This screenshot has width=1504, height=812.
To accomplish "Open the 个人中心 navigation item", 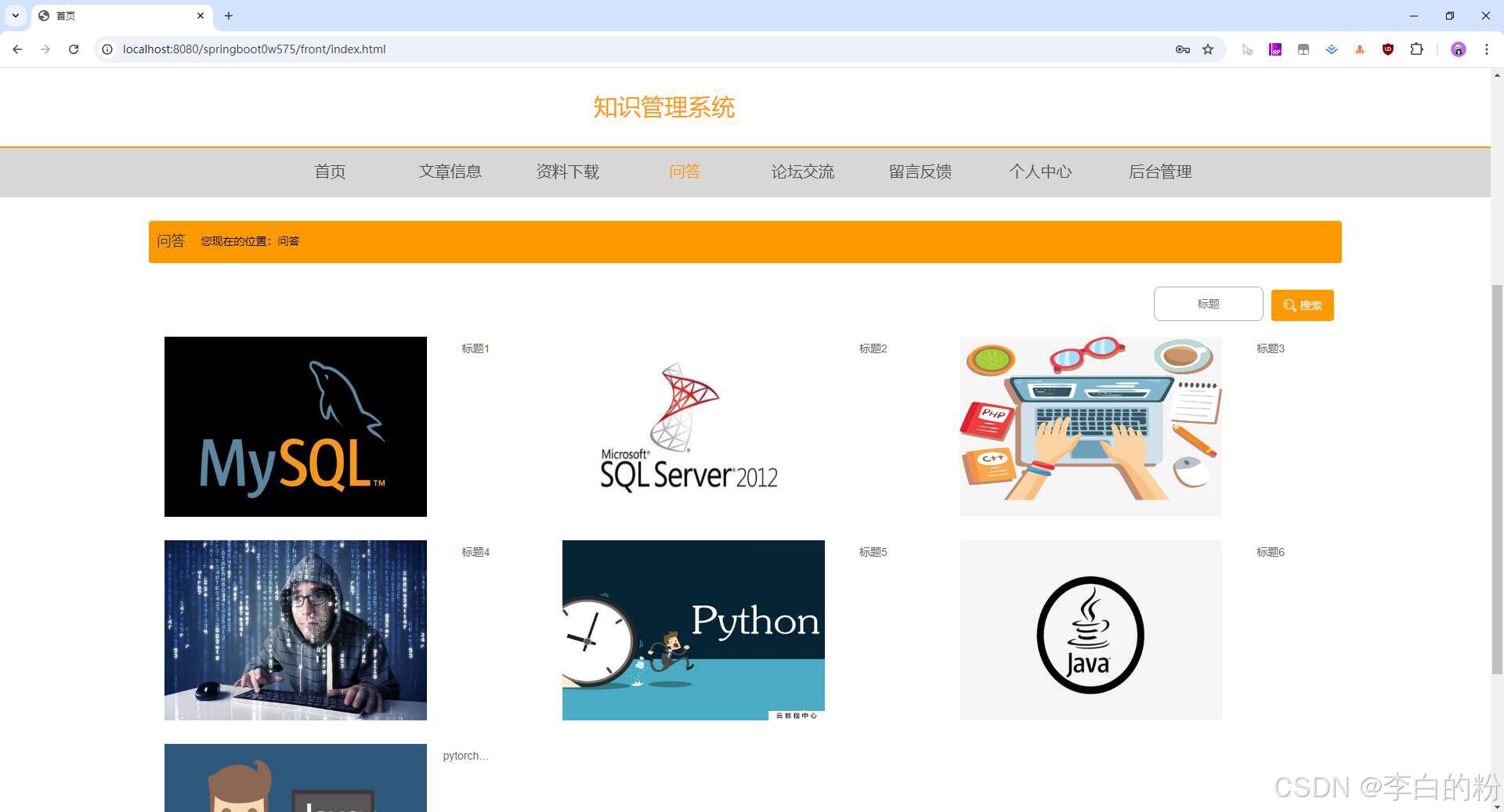I will click(1039, 171).
